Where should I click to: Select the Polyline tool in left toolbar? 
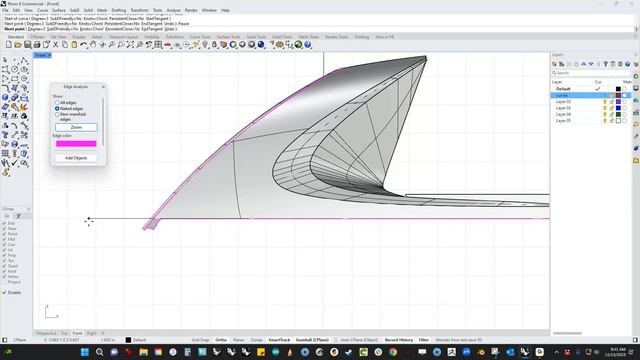coord(24,60)
